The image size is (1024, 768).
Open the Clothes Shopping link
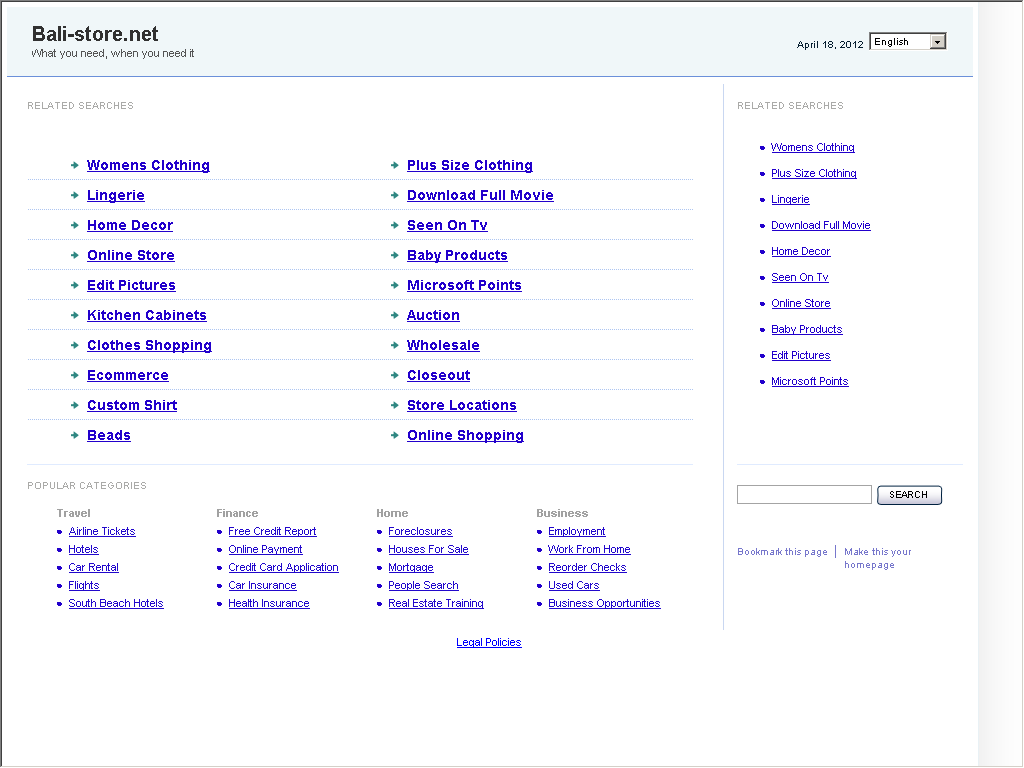coord(149,345)
